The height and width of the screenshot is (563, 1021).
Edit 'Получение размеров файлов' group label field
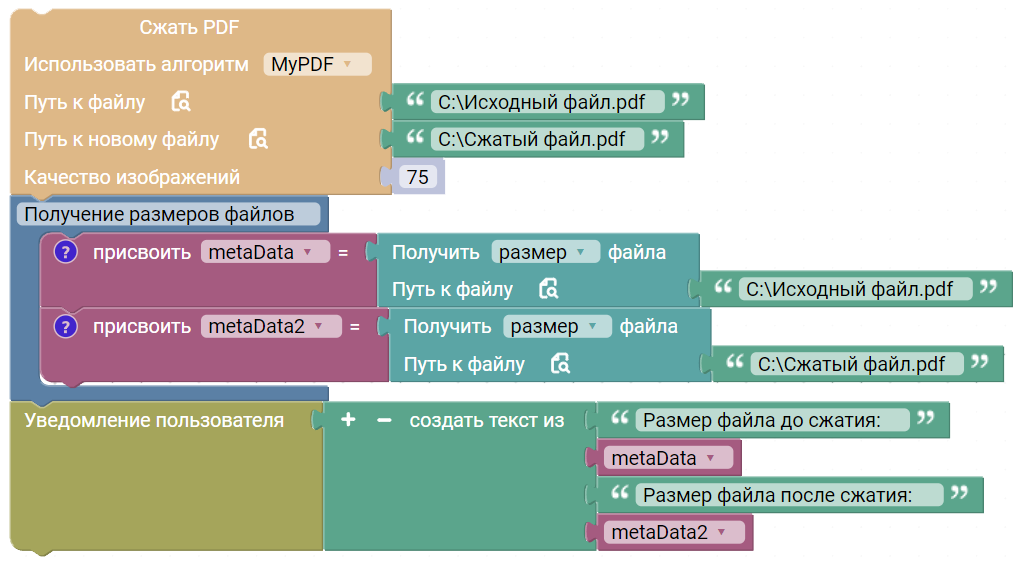[168, 214]
